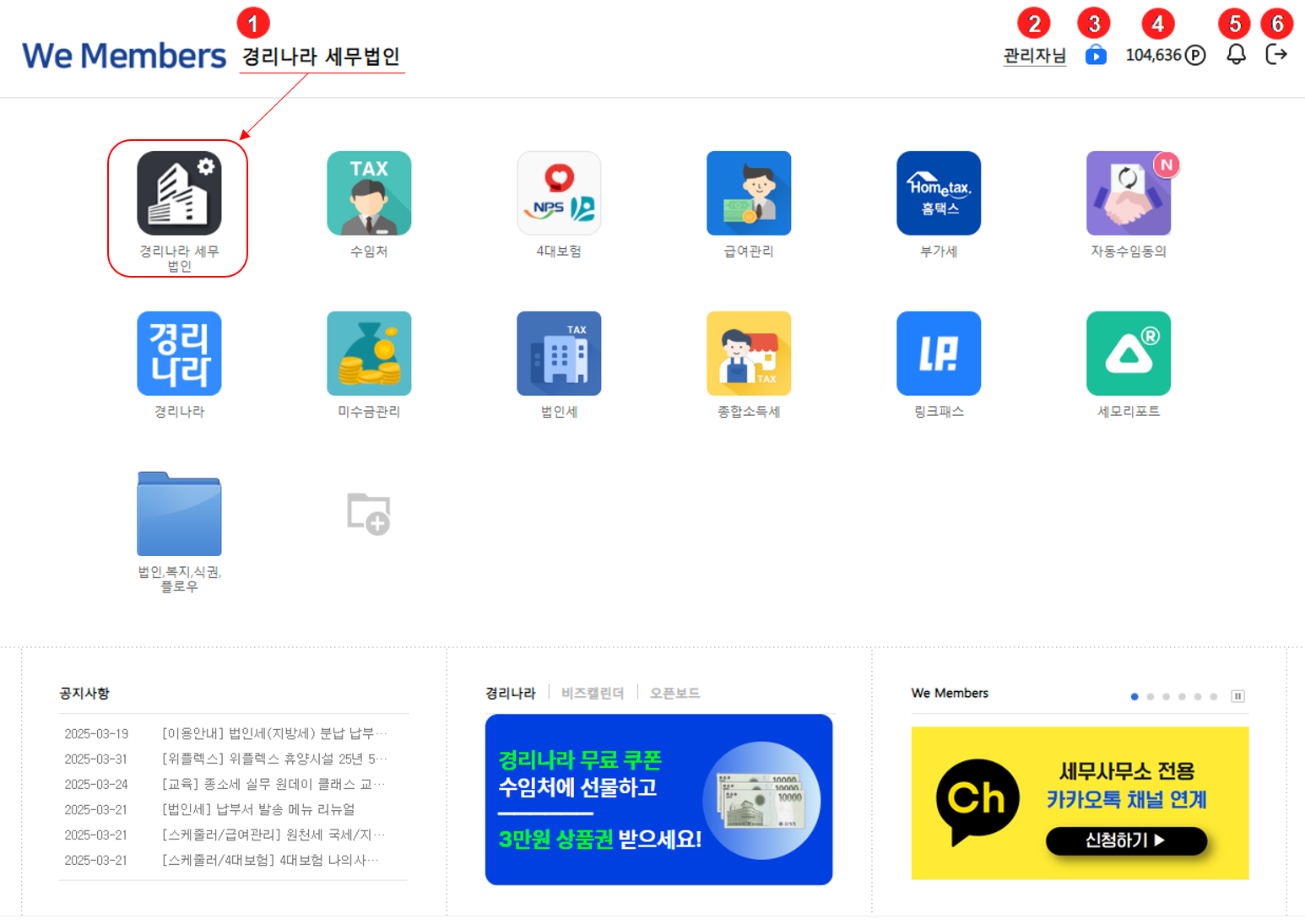Open the 부가세 Hometax icon
Screen dimensions: 1305x924
point(939,193)
